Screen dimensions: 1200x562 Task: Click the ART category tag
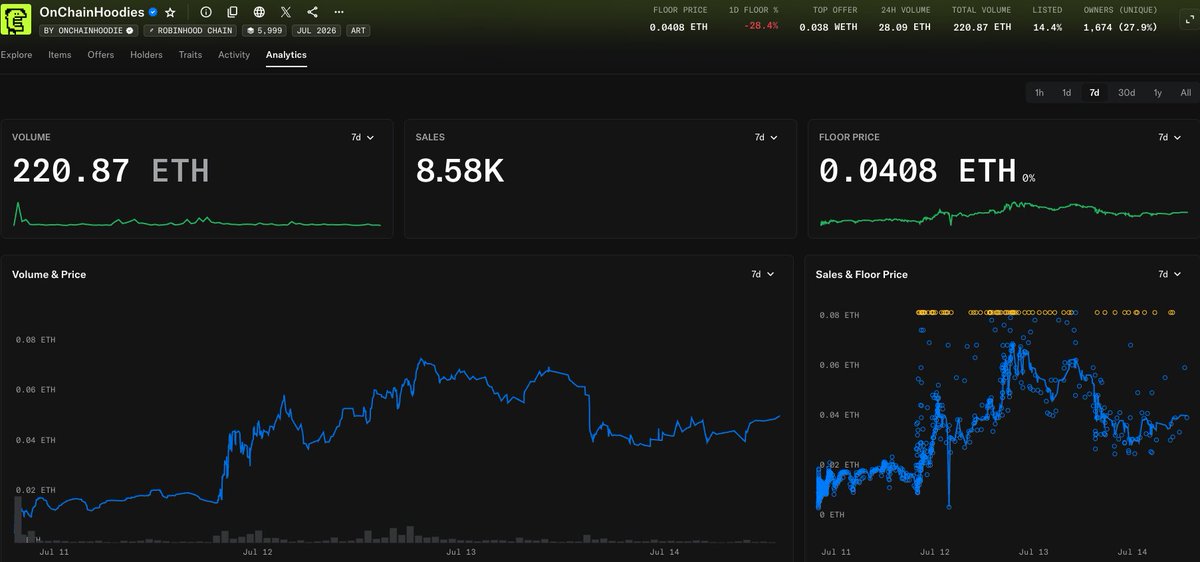pyautogui.click(x=357, y=30)
